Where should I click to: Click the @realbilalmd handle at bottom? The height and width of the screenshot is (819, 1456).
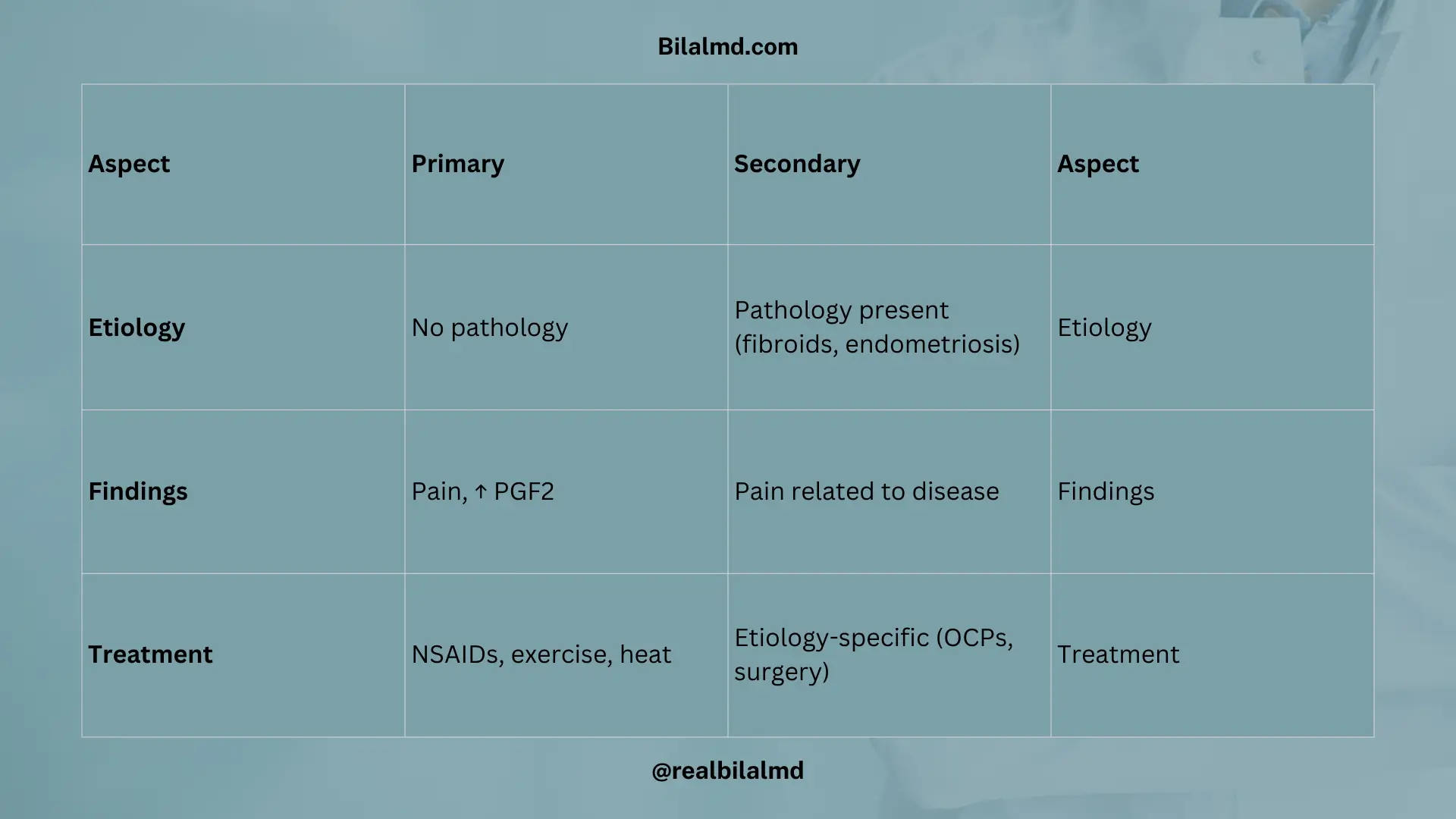point(727,770)
